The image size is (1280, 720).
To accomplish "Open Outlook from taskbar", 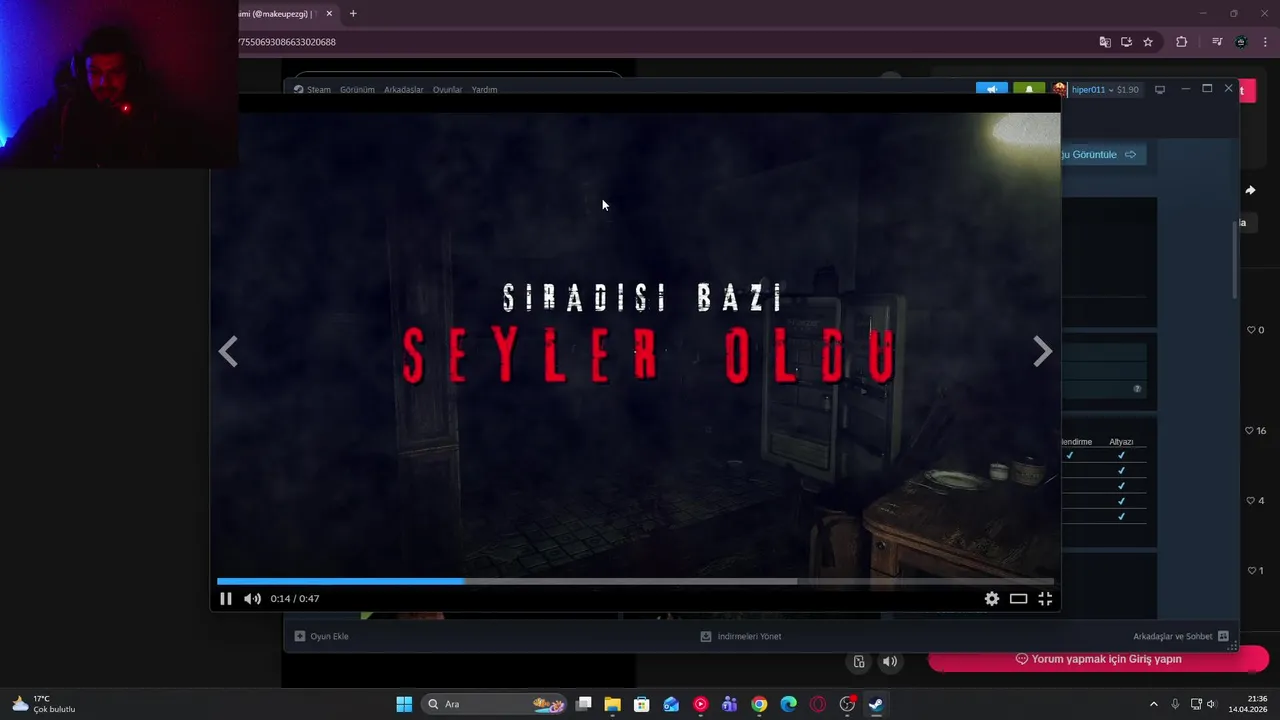I will (x=671, y=704).
